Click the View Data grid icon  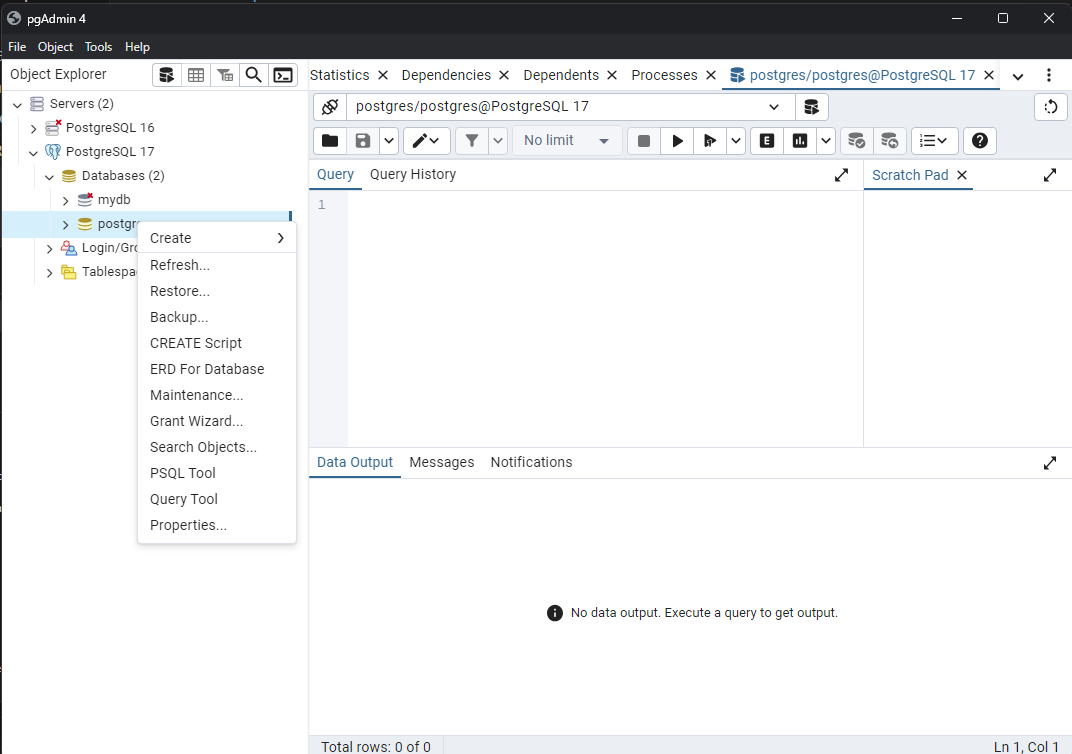(x=196, y=75)
